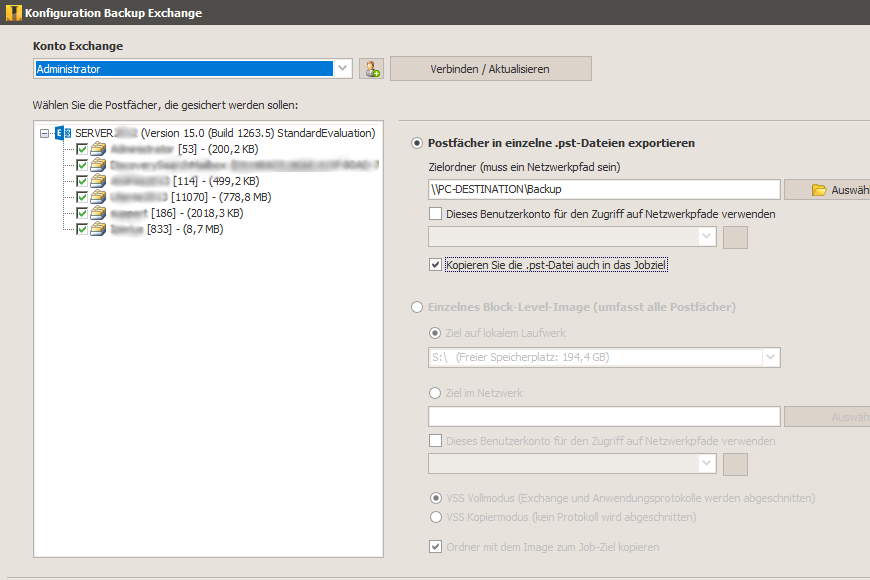Viewport: 870px width, 580px height.
Task: Click the mailbox icon in the DiscoverySearchMailbox row
Action: point(98,165)
